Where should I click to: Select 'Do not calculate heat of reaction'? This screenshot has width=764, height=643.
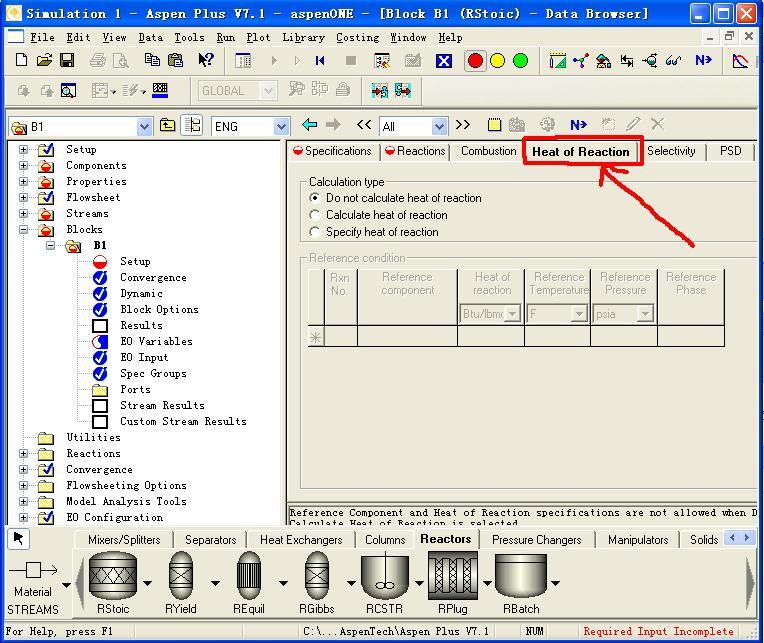(x=315, y=198)
